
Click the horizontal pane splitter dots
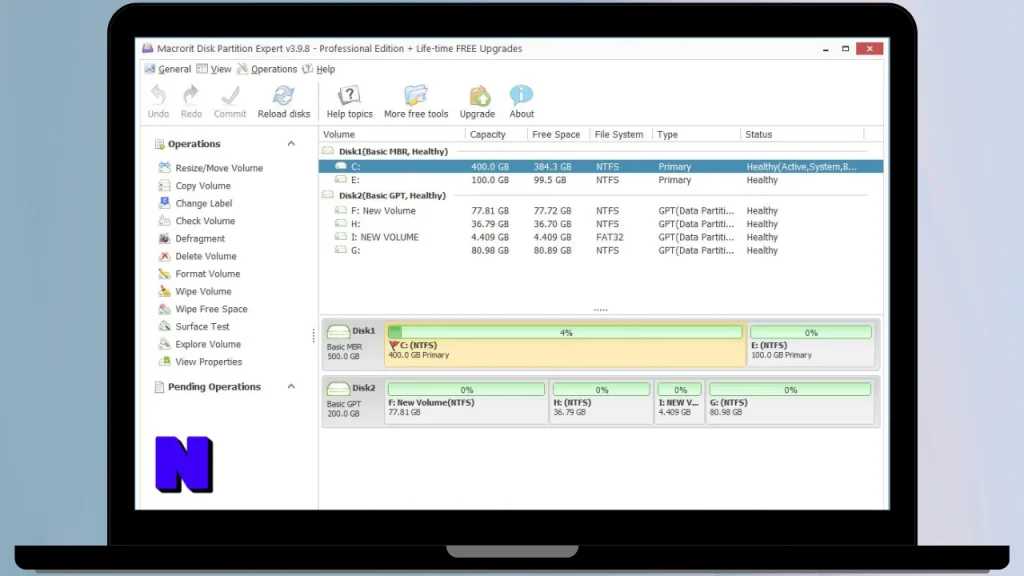(601, 310)
